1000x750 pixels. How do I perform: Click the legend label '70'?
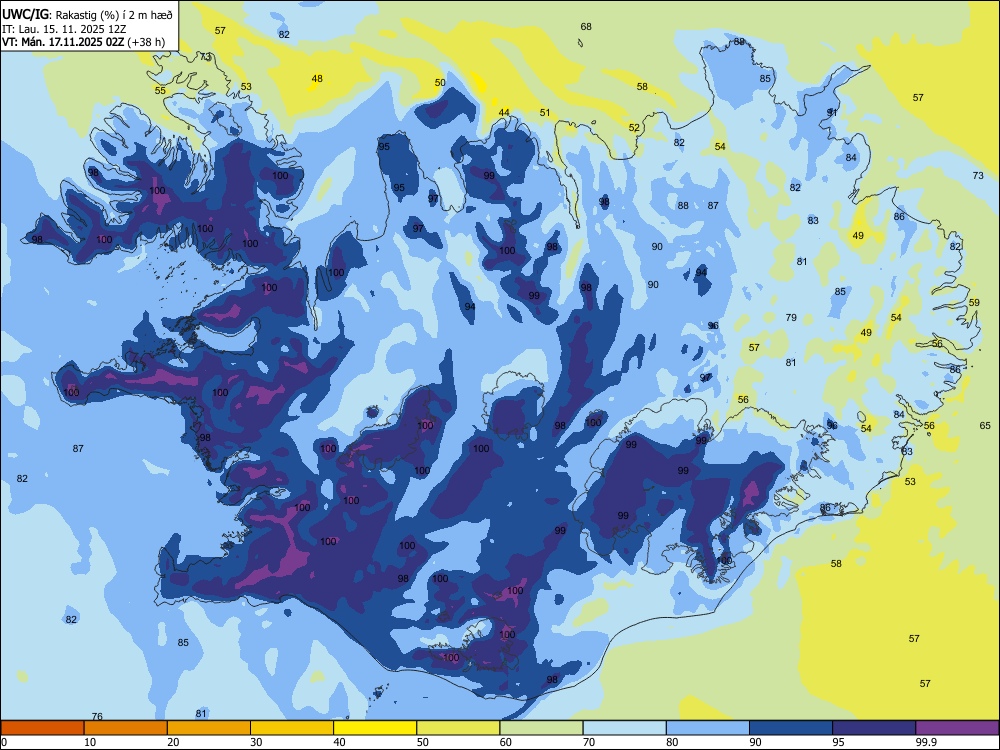click(x=589, y=742)
